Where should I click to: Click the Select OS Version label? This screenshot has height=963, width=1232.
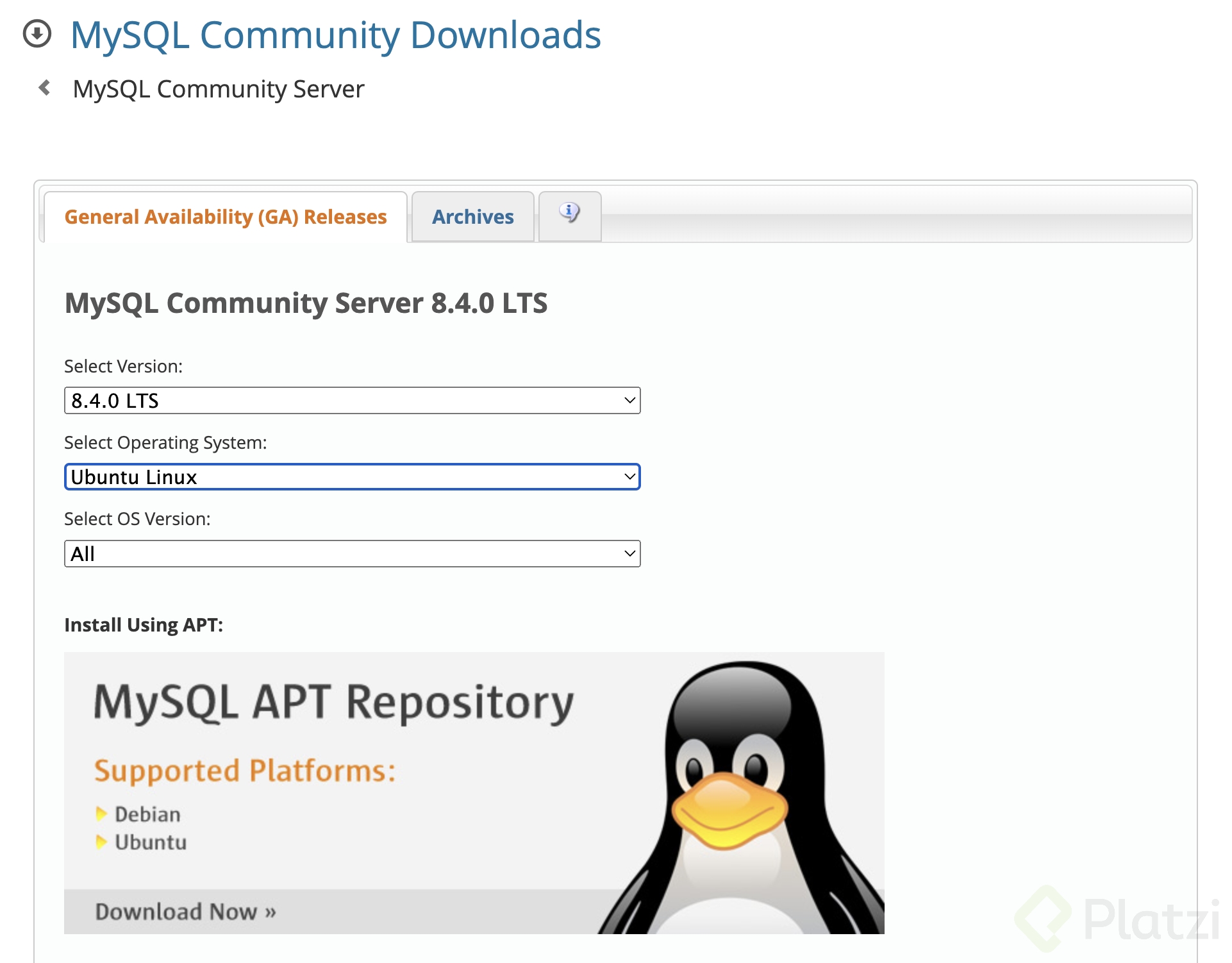(x=137, y=519)
